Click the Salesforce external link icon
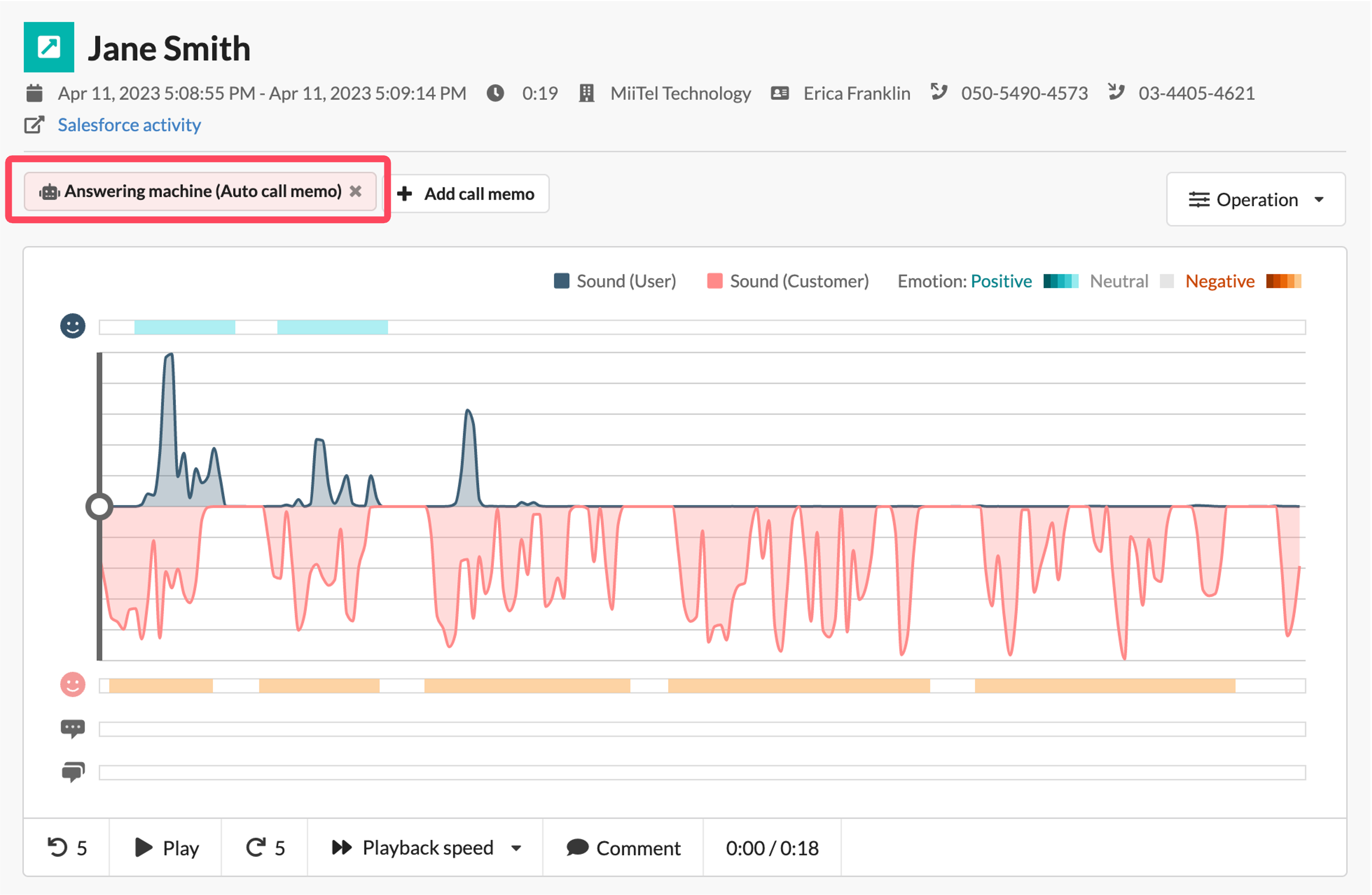 coord(34,125)
